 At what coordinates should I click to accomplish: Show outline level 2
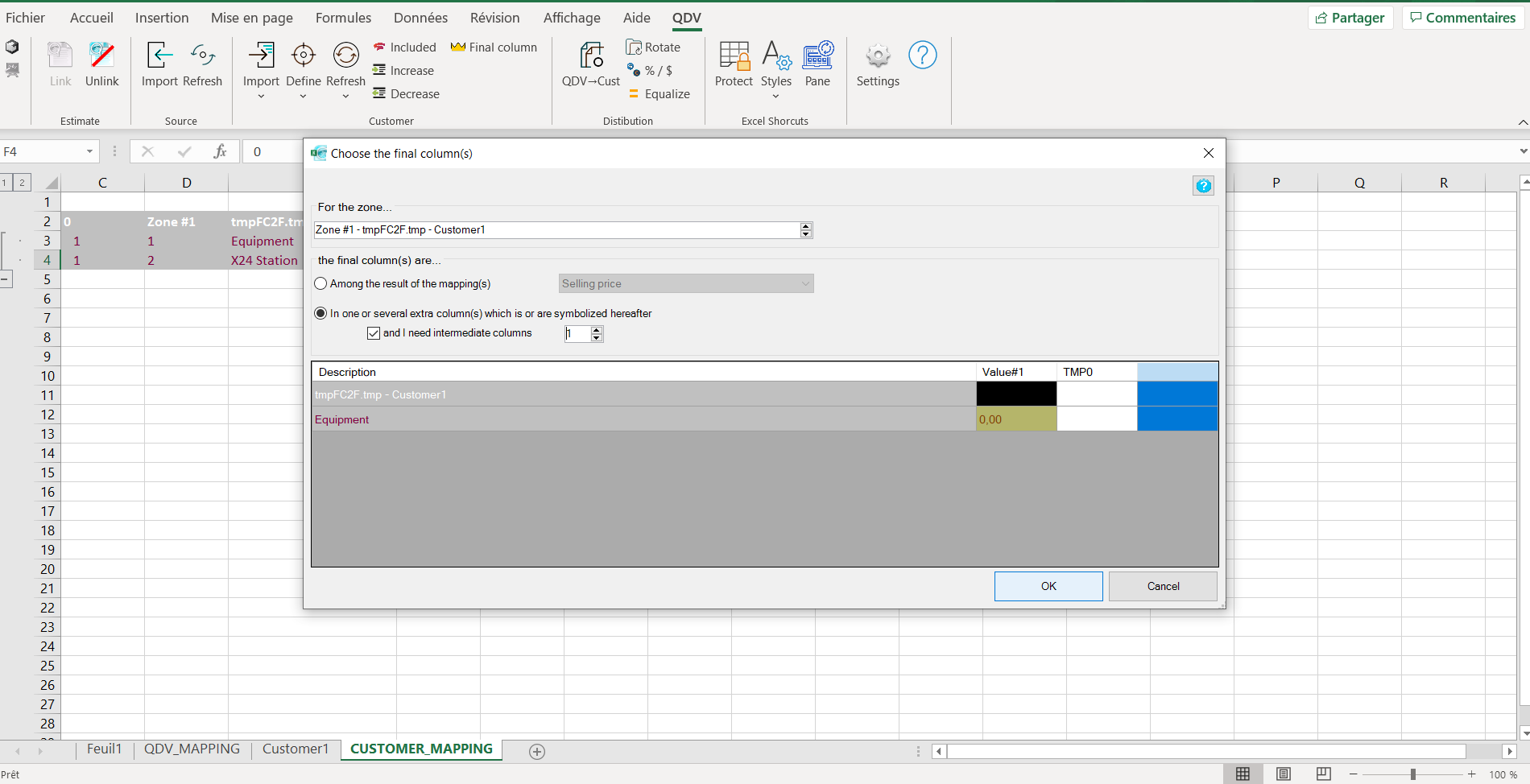point(22,183)
